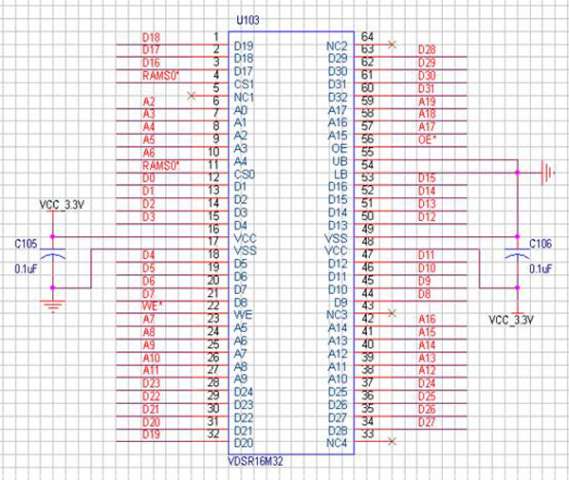Click the ground symbol below C105

53,305
